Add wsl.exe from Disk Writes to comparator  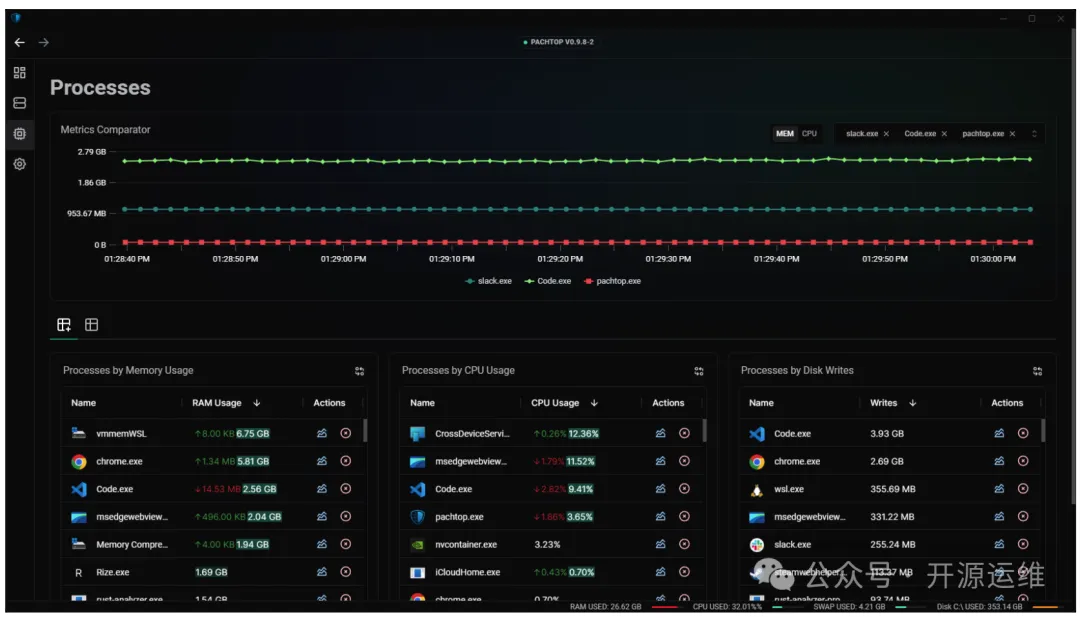coord(998,489)
